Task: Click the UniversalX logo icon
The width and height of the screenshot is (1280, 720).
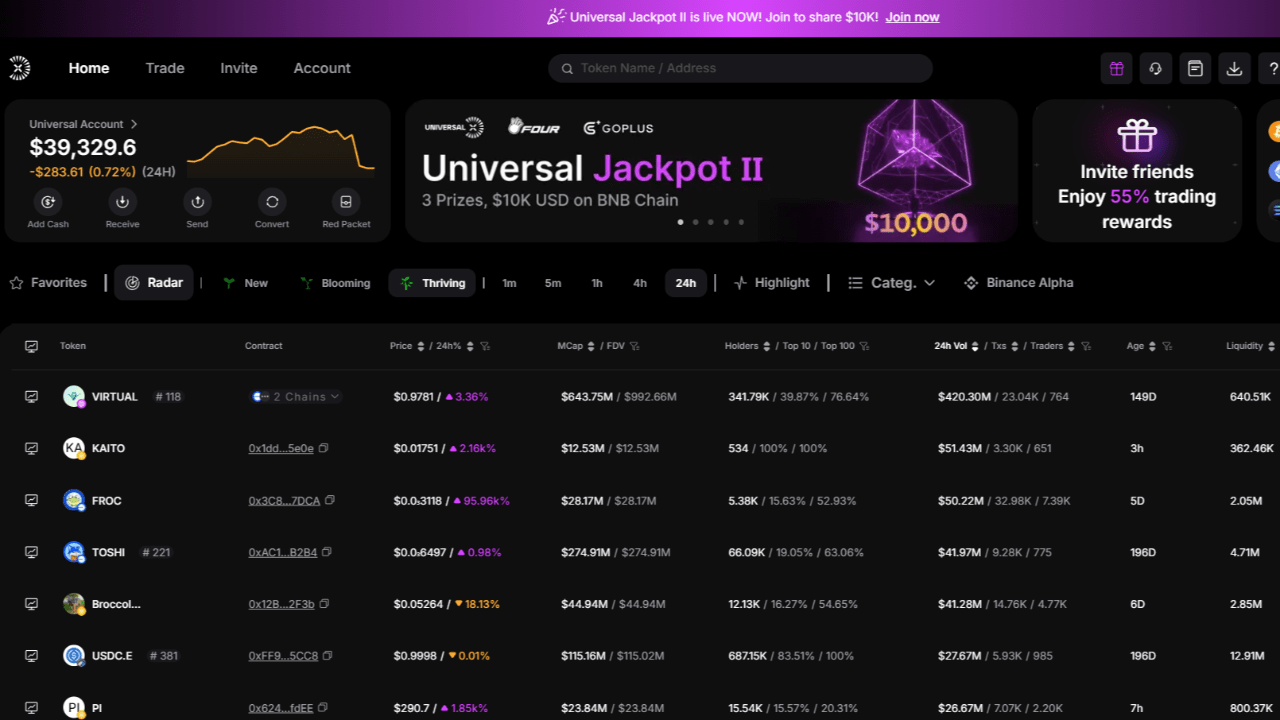Action: click(x=20, y=68)
